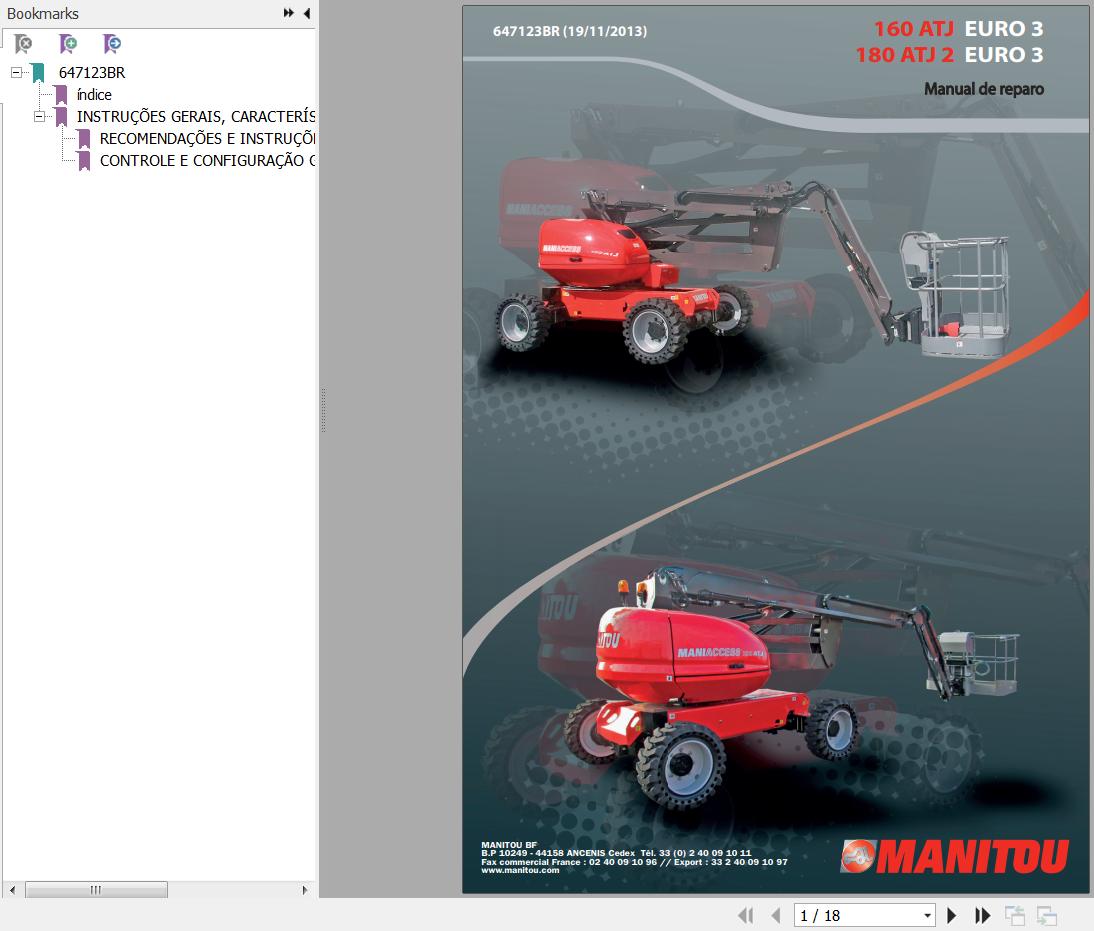Click the teal bookmark icon of 647123BR
The image size is (1094, 931).
pos(38,73)
